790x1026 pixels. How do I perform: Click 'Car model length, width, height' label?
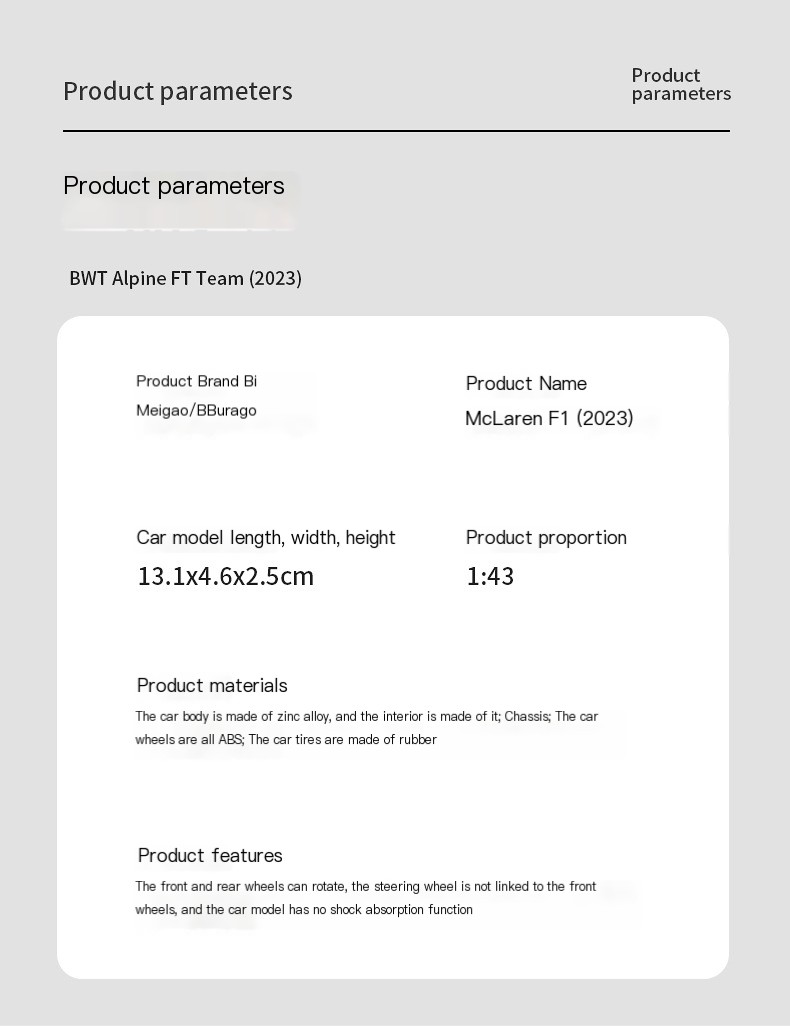tap(266, 538)
